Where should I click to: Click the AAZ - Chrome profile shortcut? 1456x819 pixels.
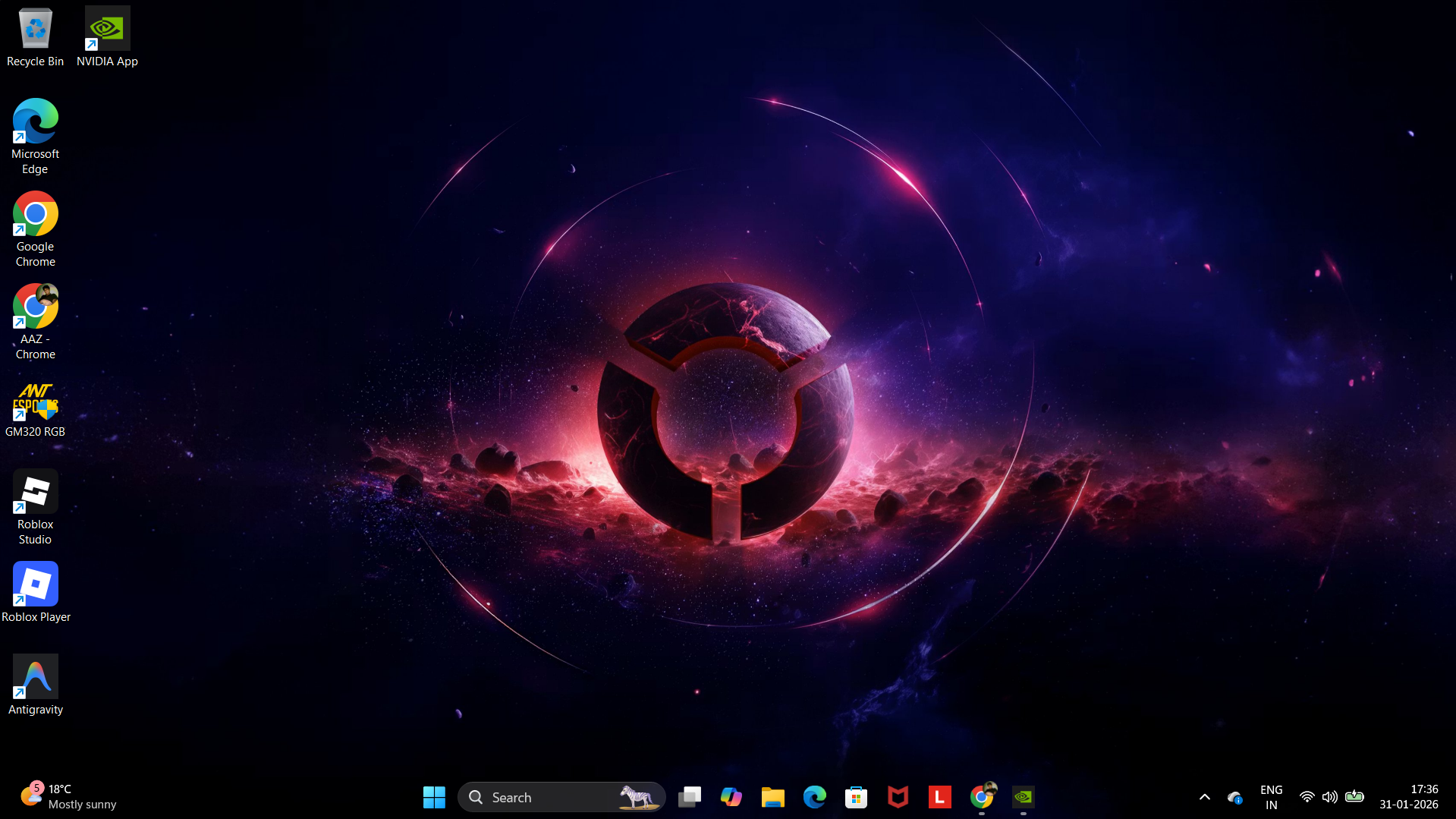click(35, 320)
